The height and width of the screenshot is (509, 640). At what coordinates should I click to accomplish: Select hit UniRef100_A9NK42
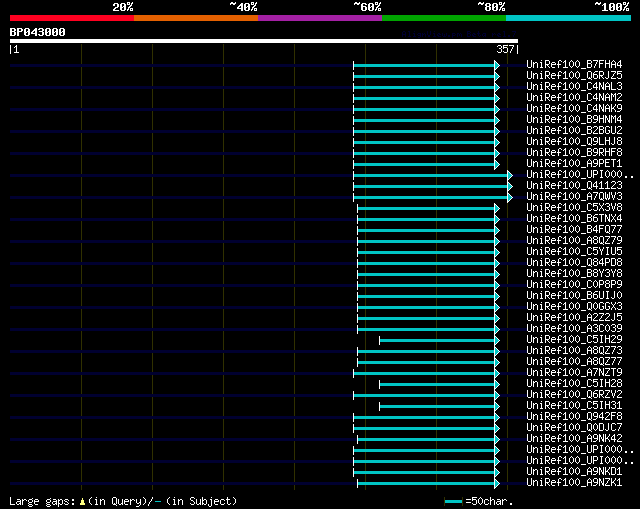pyautogui.click(x=574, y=439)
